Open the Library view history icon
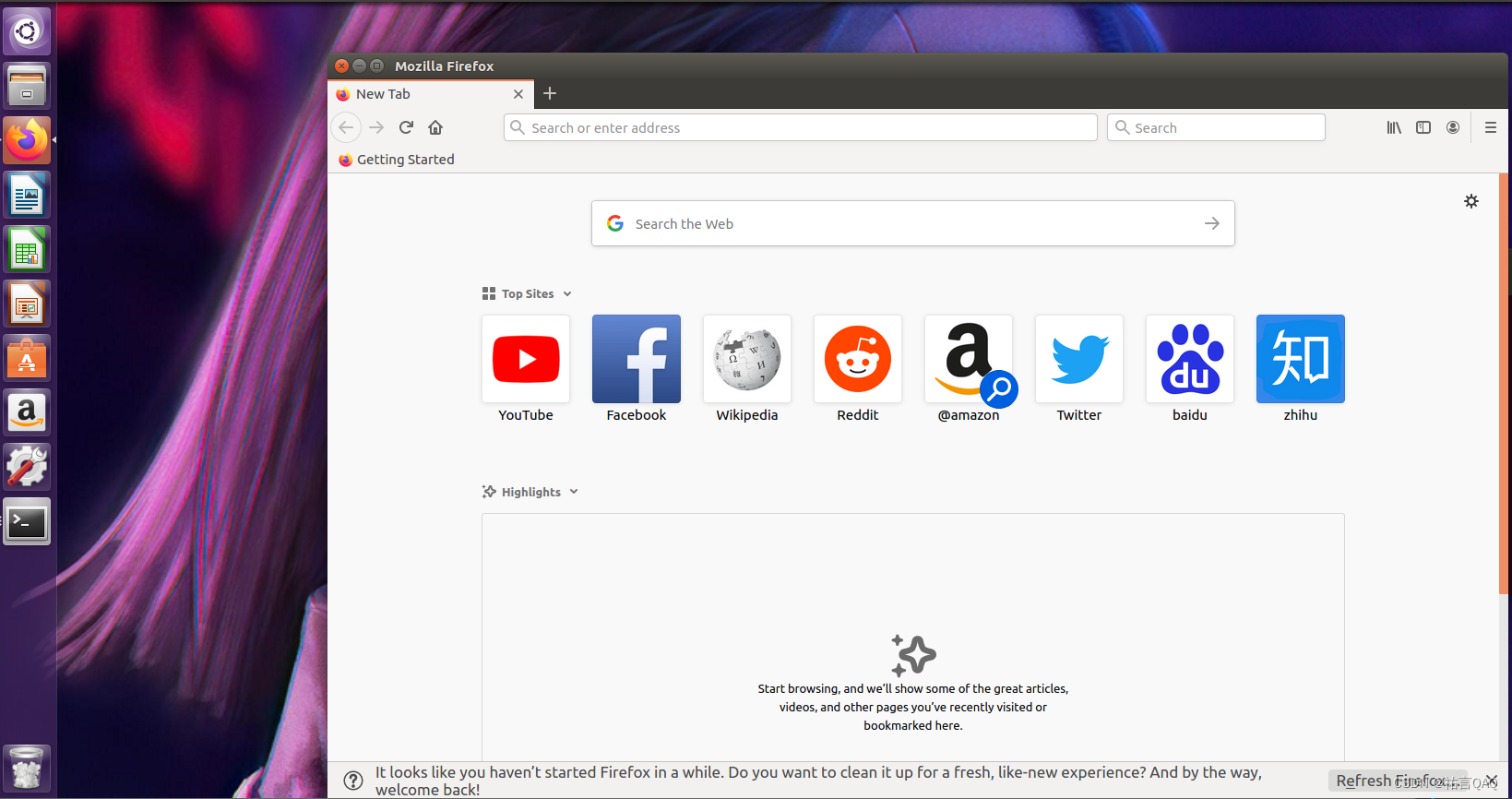Image resolution: width=1512 pixels, height=799 pixels. coord(1394,127)
